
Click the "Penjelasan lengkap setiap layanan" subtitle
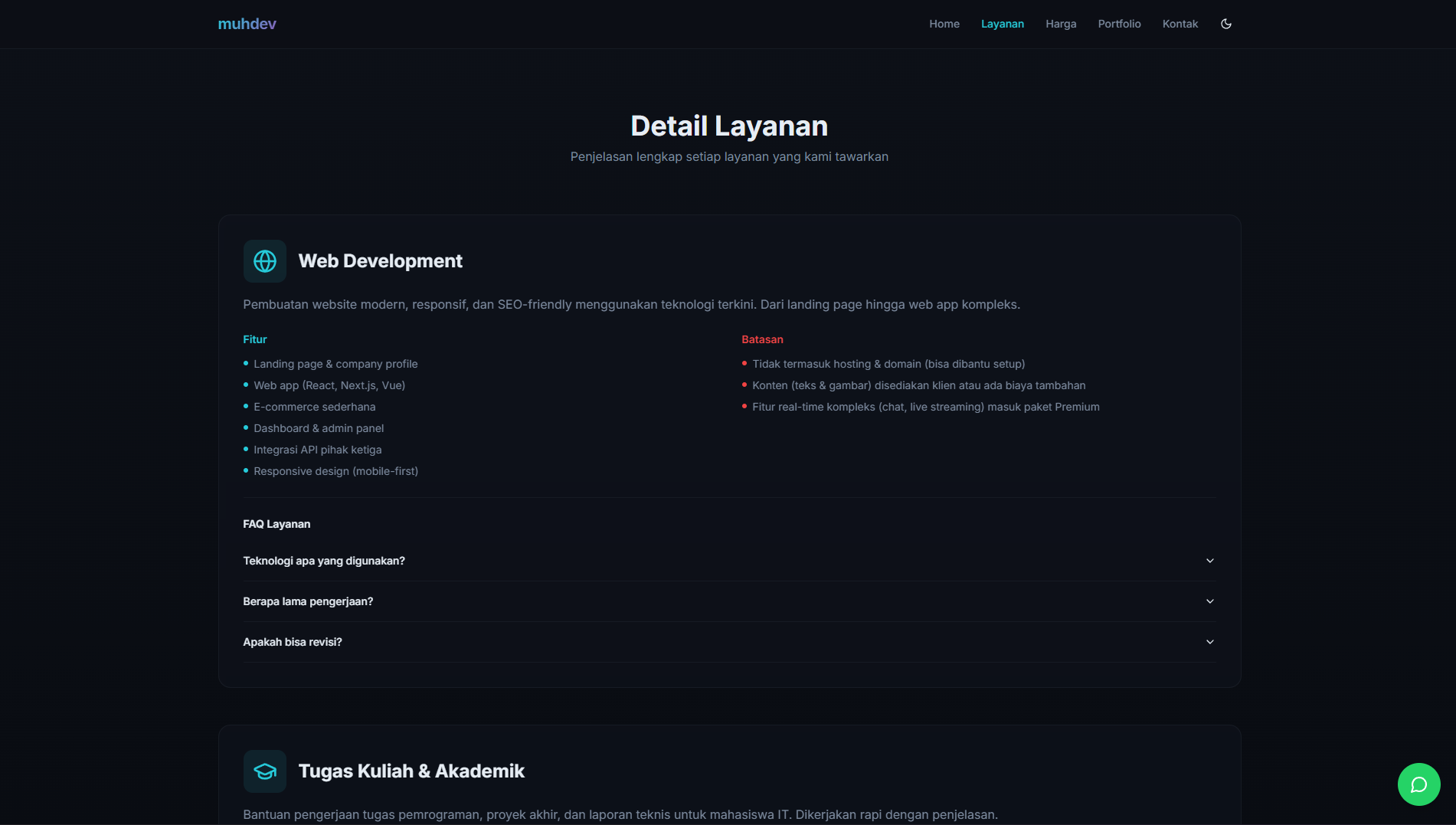click(729, 156)
